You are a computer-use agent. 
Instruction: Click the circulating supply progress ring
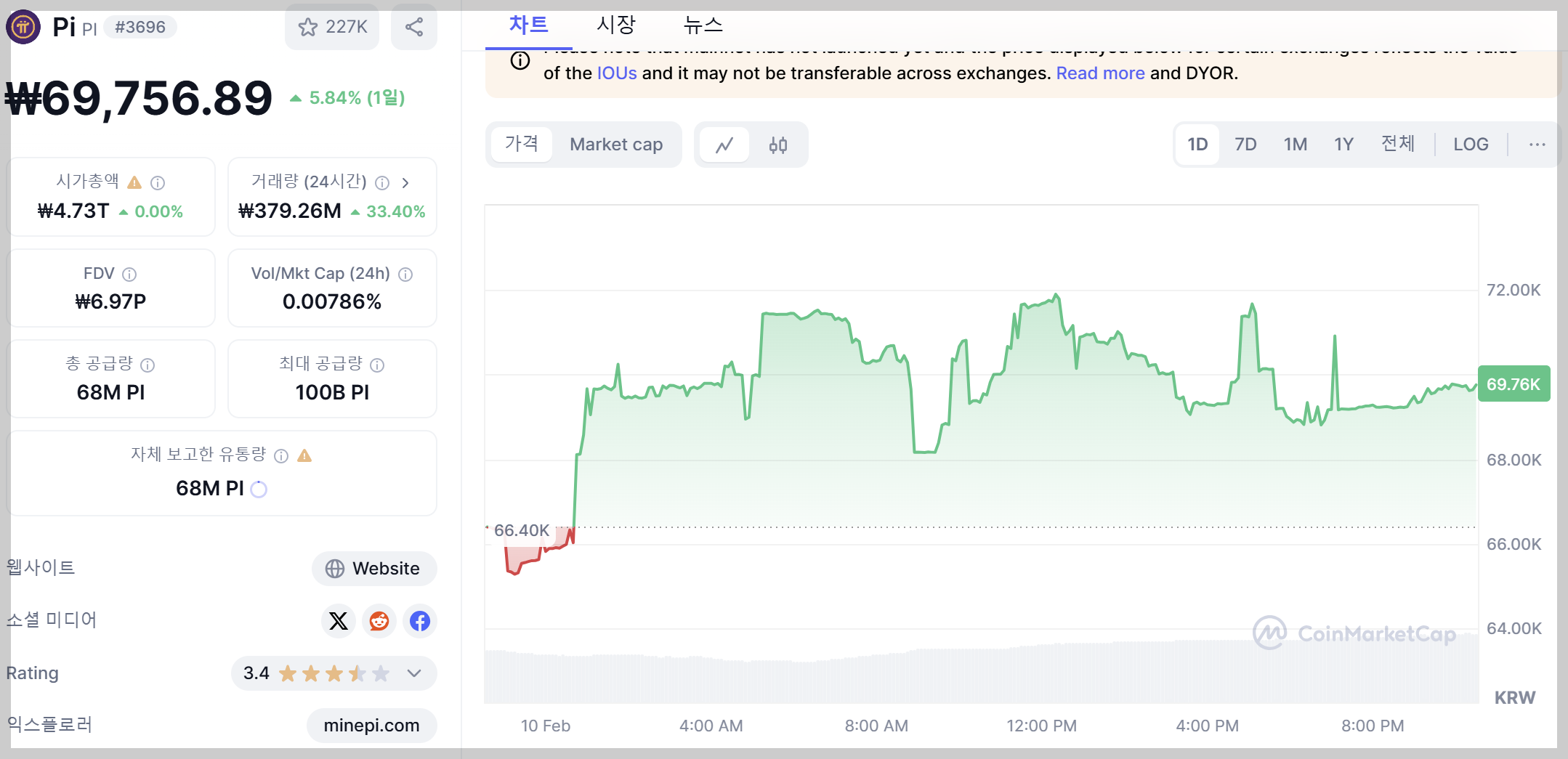click(259, 490)
